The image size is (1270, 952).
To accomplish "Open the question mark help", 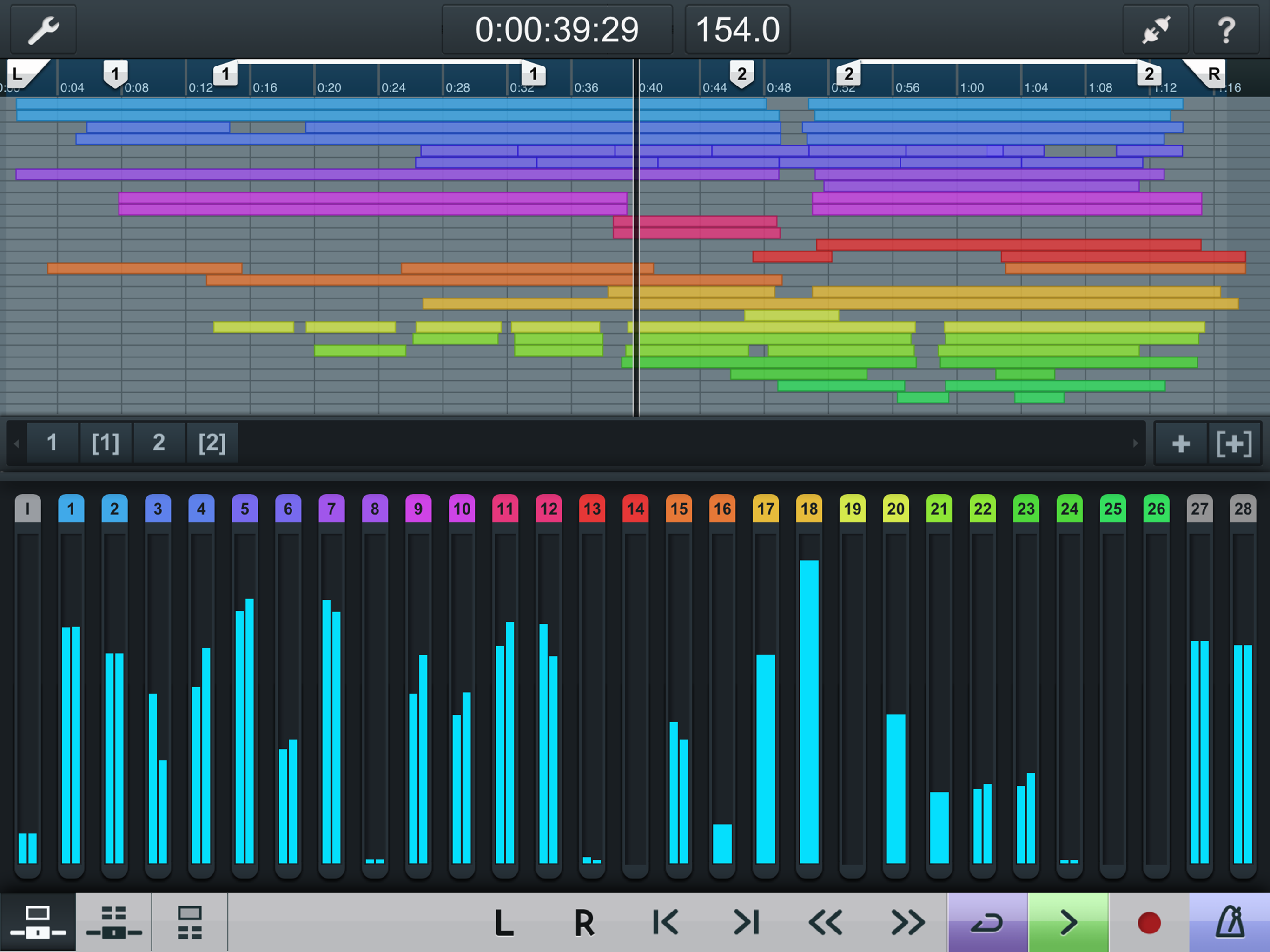I will point(1226,29).
